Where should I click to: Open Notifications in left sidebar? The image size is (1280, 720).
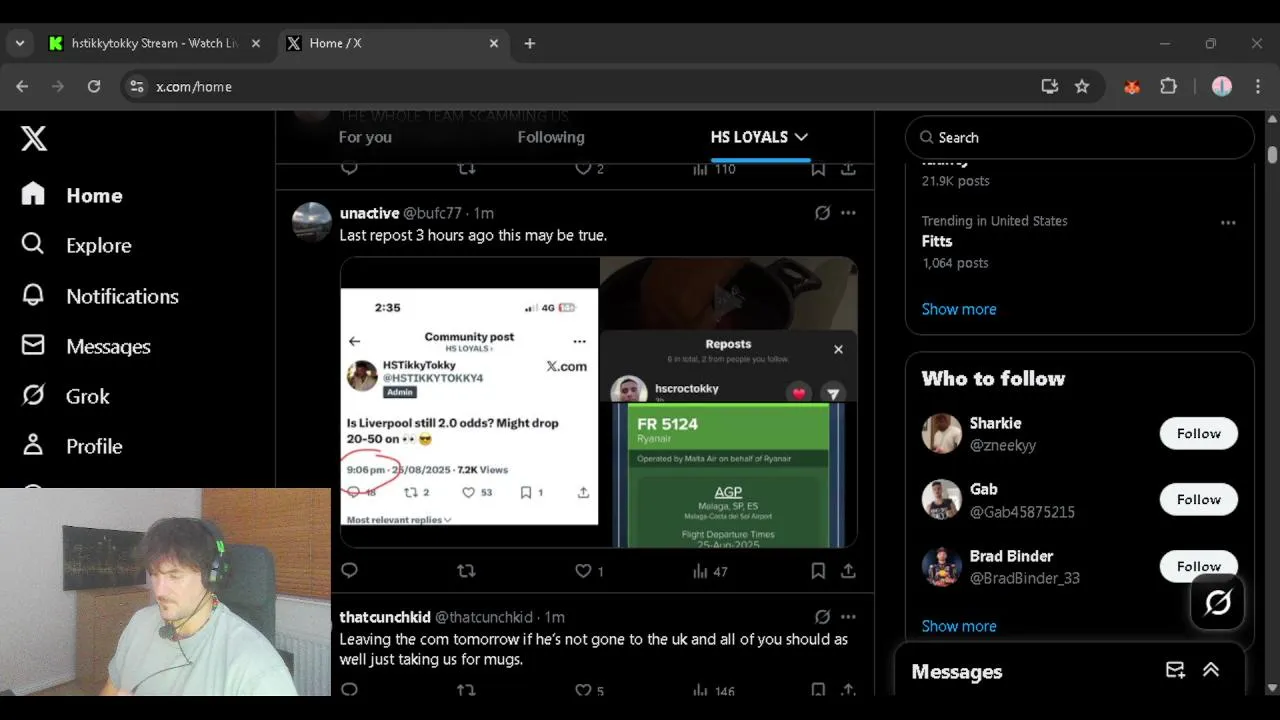pyautogui.click(x=100, y=296)
